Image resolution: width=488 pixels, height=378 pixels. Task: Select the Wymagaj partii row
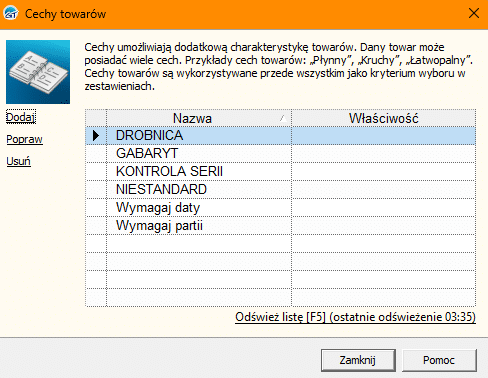click(x=280, y=226)
